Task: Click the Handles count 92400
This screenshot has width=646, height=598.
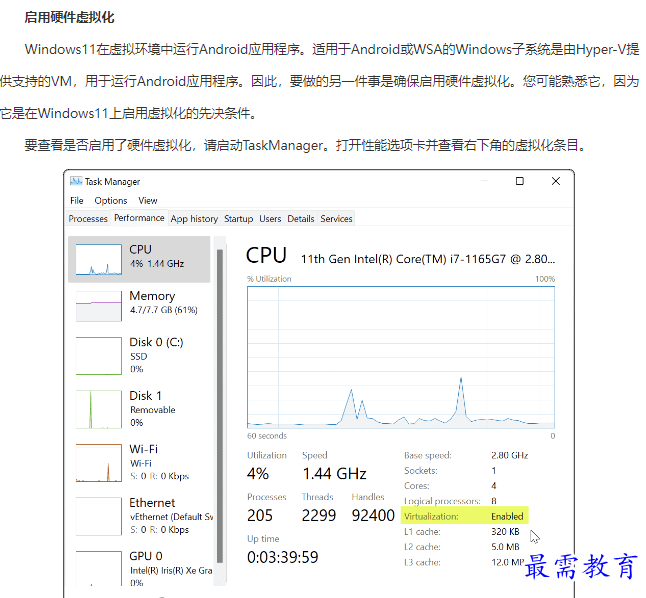Action: (373, 515)
